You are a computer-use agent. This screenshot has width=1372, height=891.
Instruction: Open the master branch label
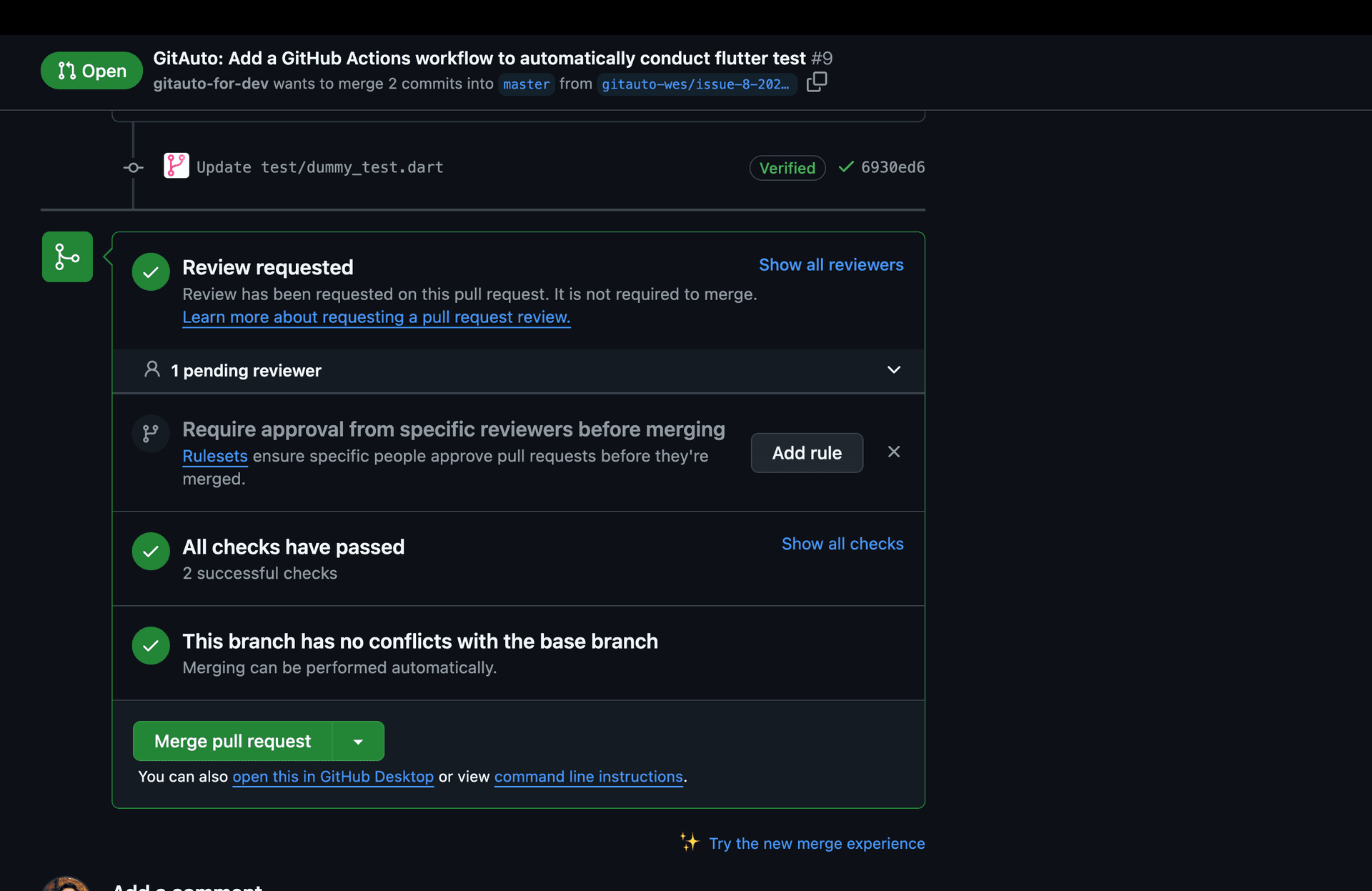[x=526, y=84]
